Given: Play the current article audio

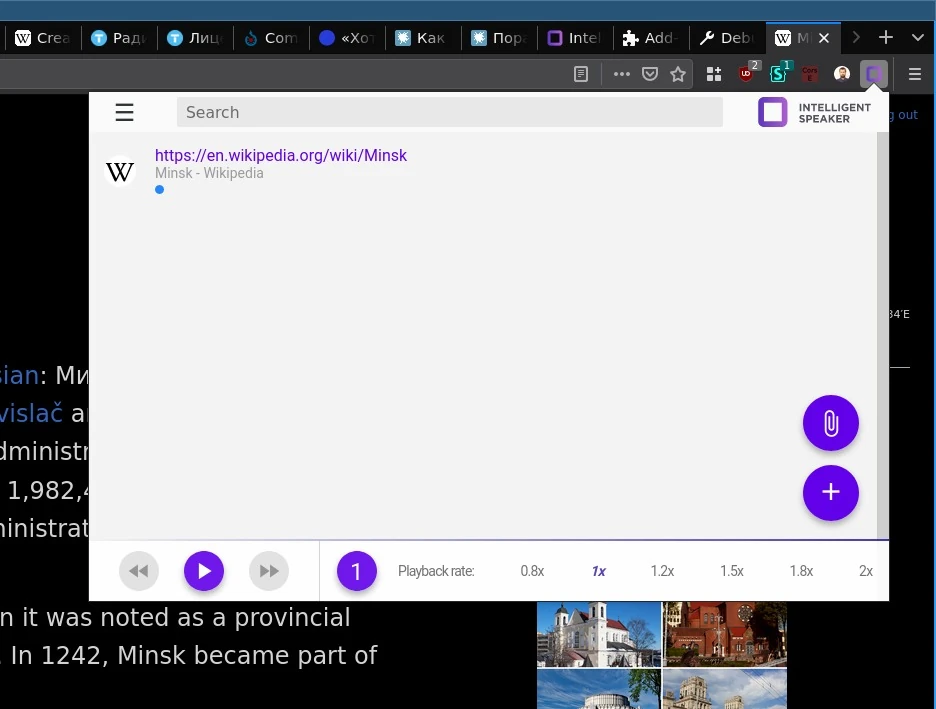Looking at the screenshot, I should [x=204, y=571].
